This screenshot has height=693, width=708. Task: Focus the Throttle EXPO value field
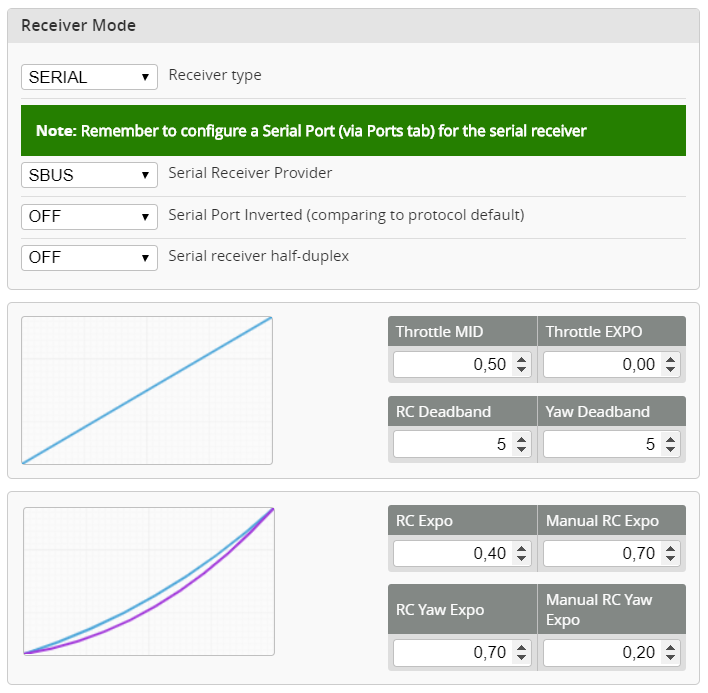point(602,365)
